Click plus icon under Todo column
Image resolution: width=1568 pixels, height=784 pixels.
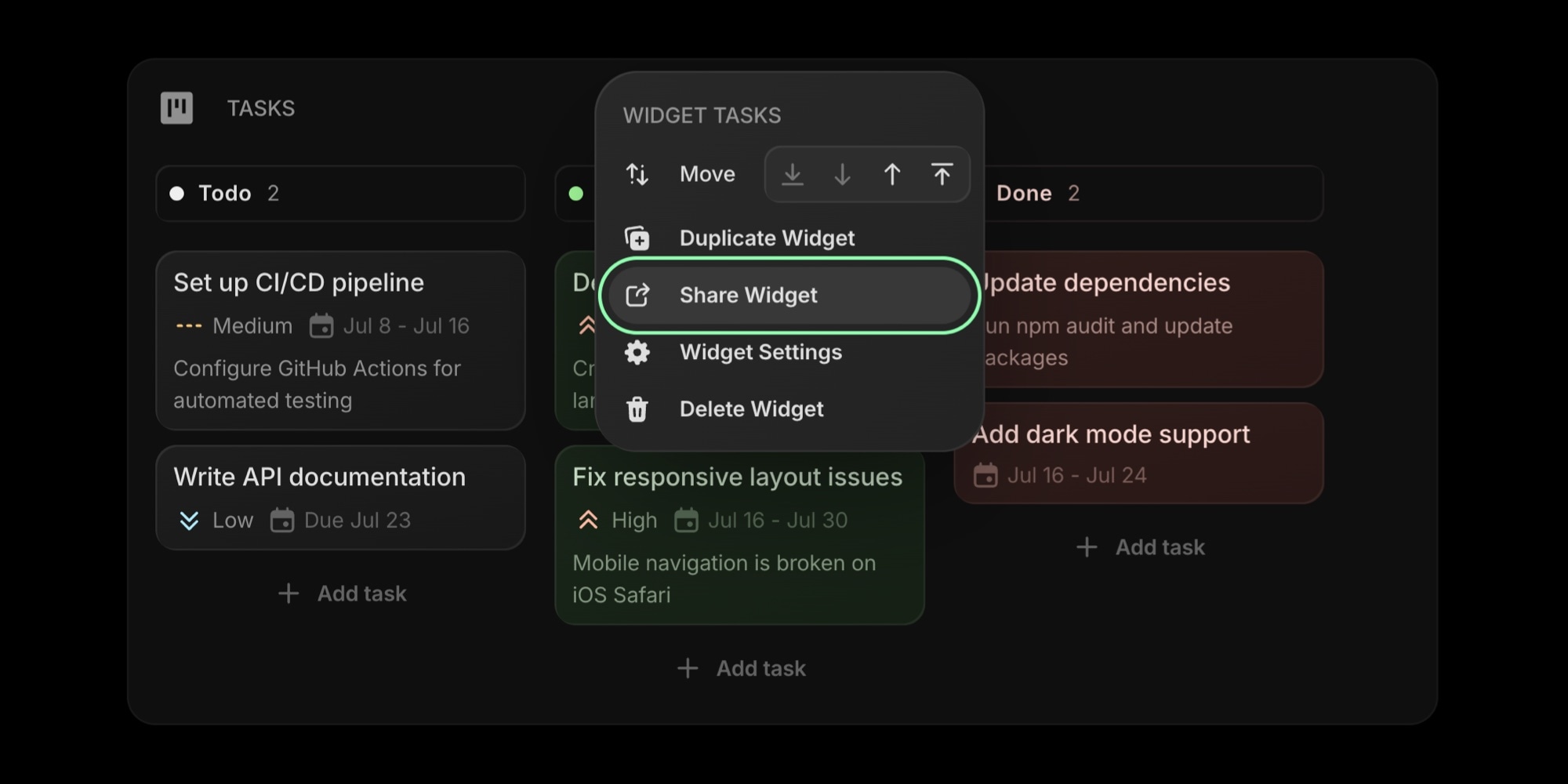tap(289, 593)
